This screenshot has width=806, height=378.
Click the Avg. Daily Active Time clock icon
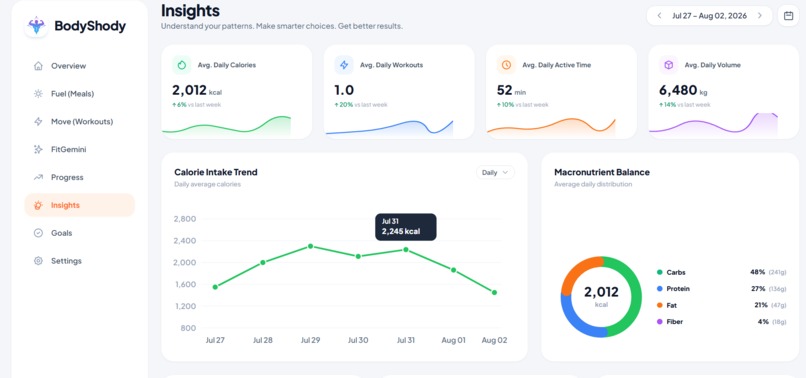pos(506,65)
